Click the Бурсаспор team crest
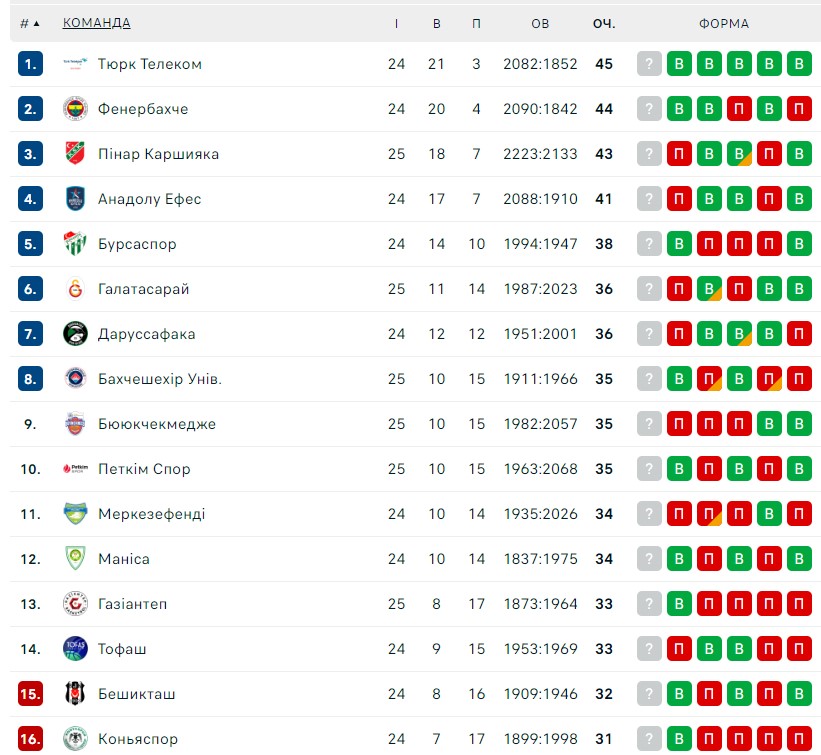The height and width of the screenshot is (755, 821). pyautogui.click(x=75, y=244)
